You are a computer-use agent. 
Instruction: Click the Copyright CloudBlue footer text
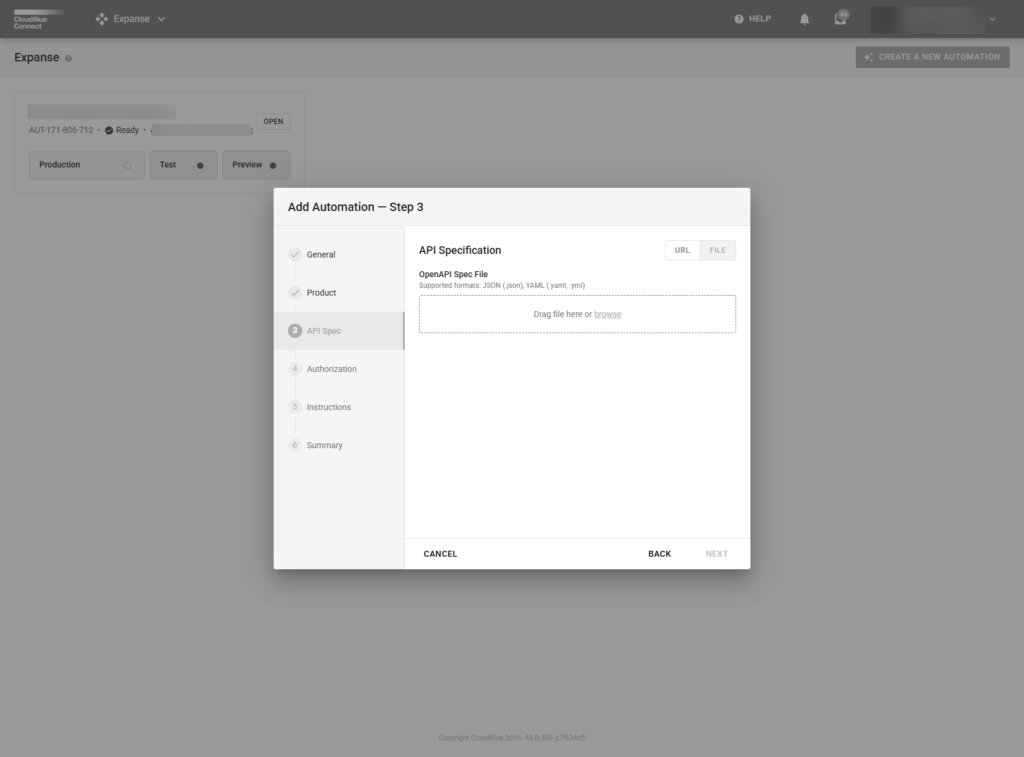(x=511, y=738)
